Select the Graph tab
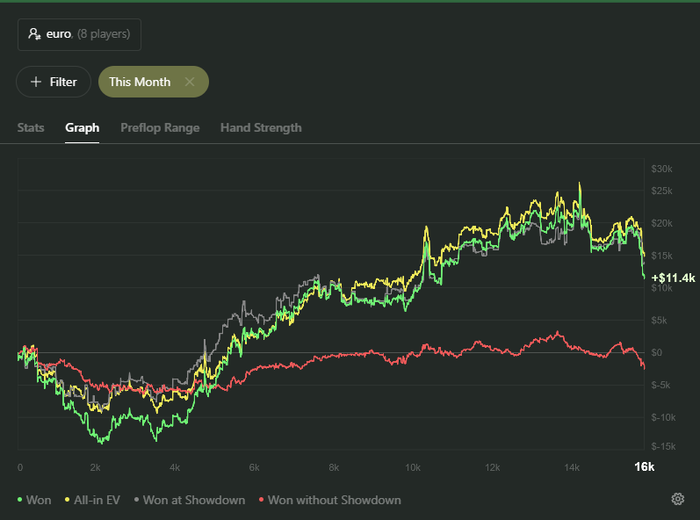 coord(82,128)
